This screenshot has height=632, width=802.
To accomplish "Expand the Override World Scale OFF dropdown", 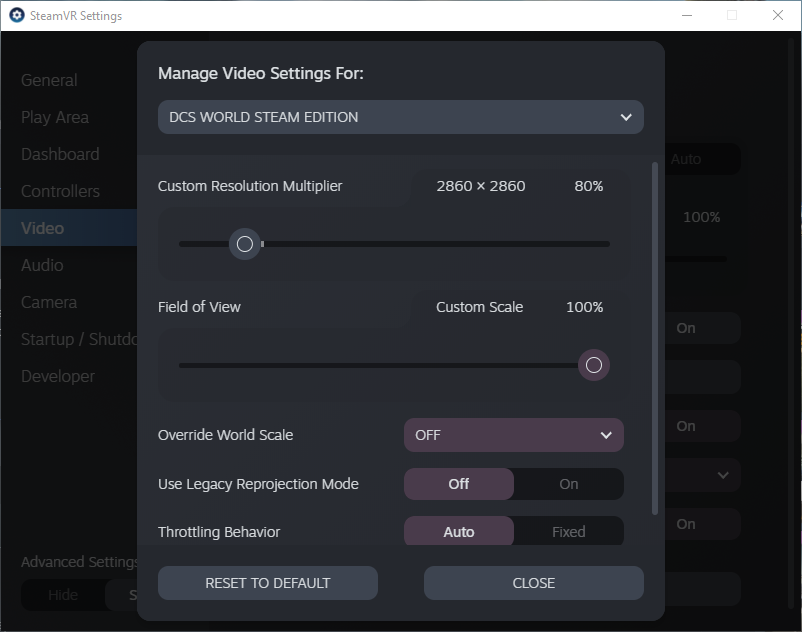I will (514, 435).
